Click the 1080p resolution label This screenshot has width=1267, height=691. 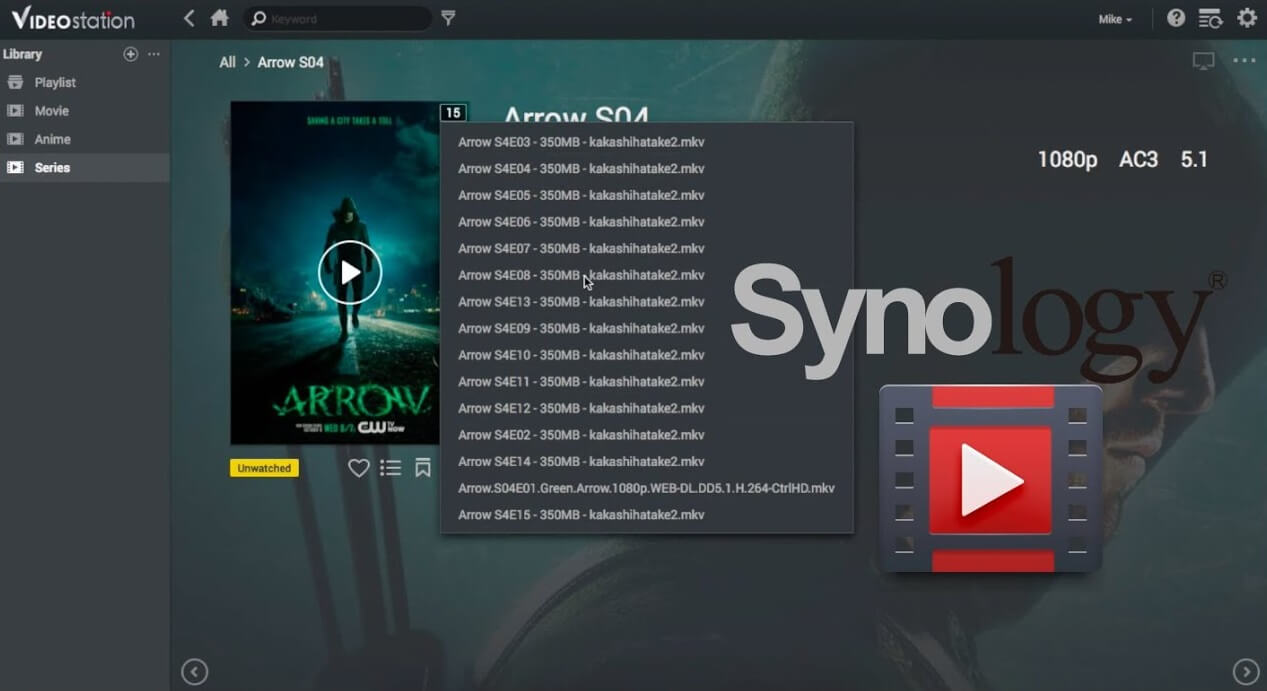[1067, 159]
